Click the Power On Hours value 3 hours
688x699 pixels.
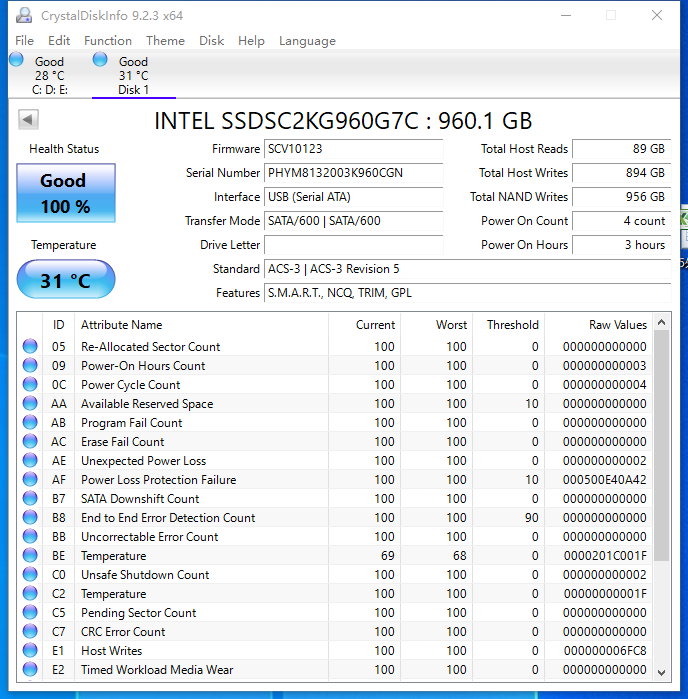click(622, 245)
